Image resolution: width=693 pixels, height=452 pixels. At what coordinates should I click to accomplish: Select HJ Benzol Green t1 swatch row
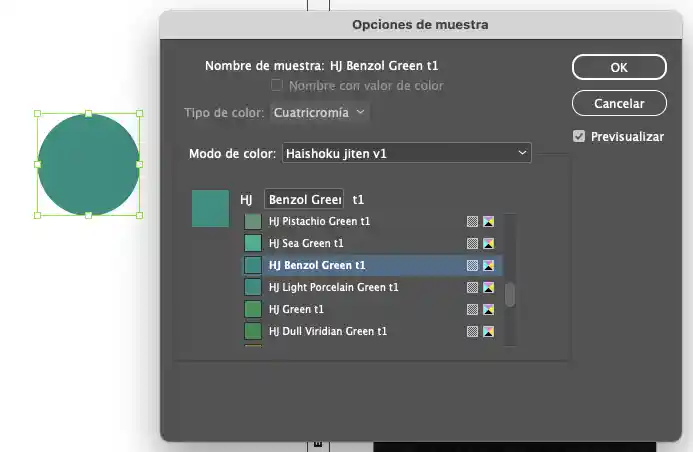[x=373, y=265]
